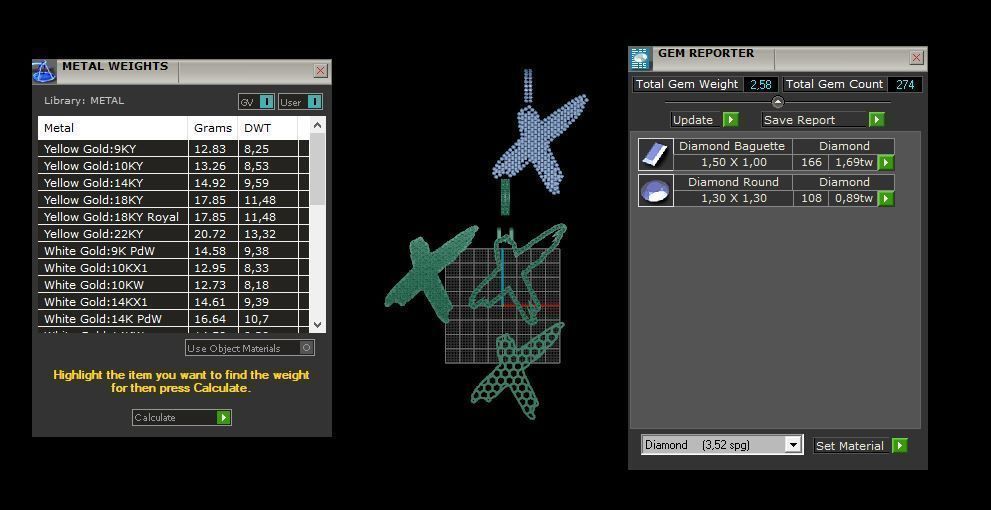Close the Gem Reporter panel

tap(916, 58)
